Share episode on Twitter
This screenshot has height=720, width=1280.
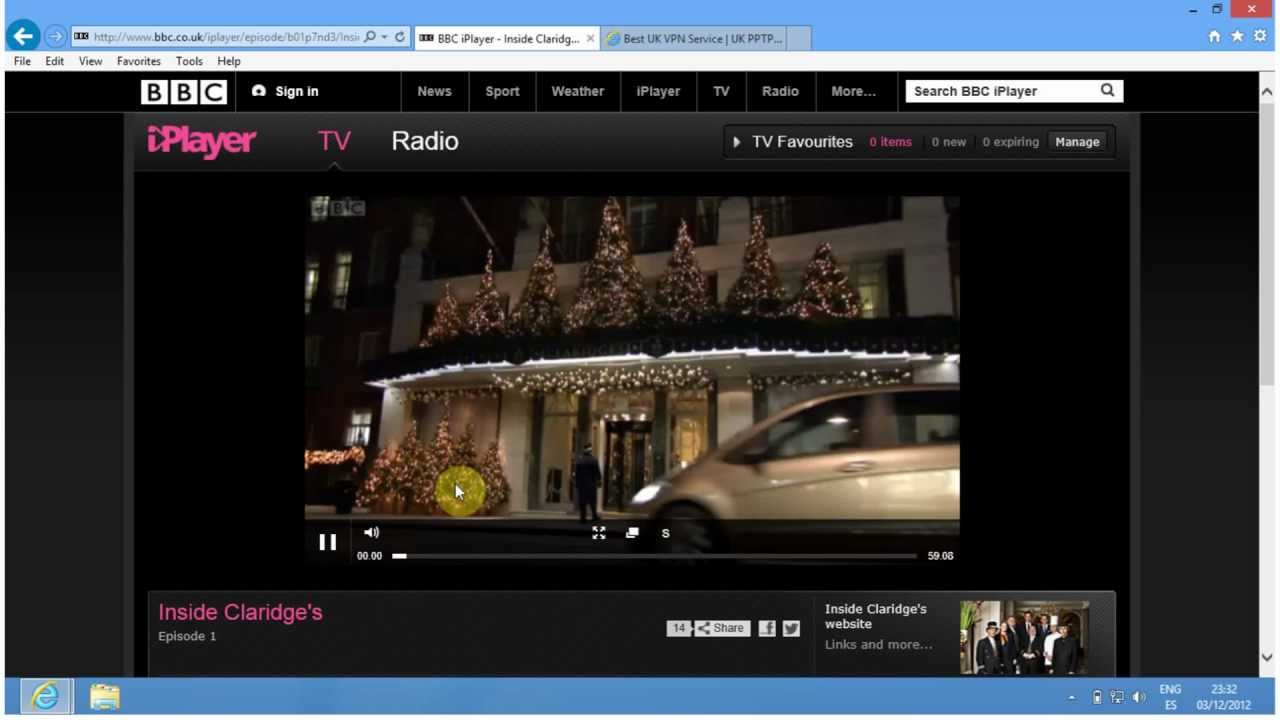(791, 628)
